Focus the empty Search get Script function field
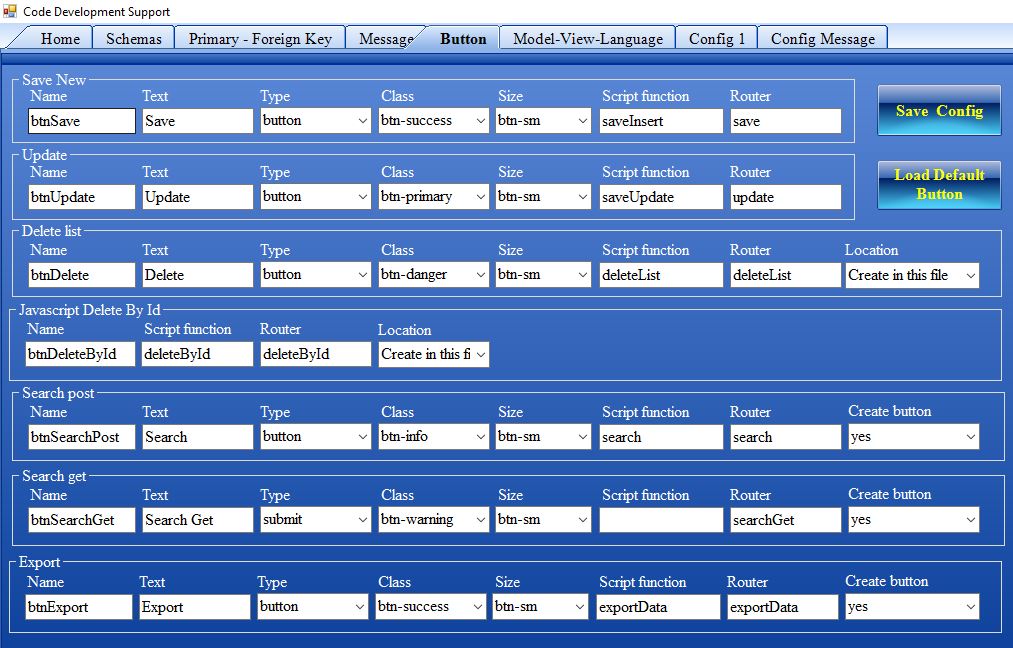1013x648 pixels. tap(660, 520)
